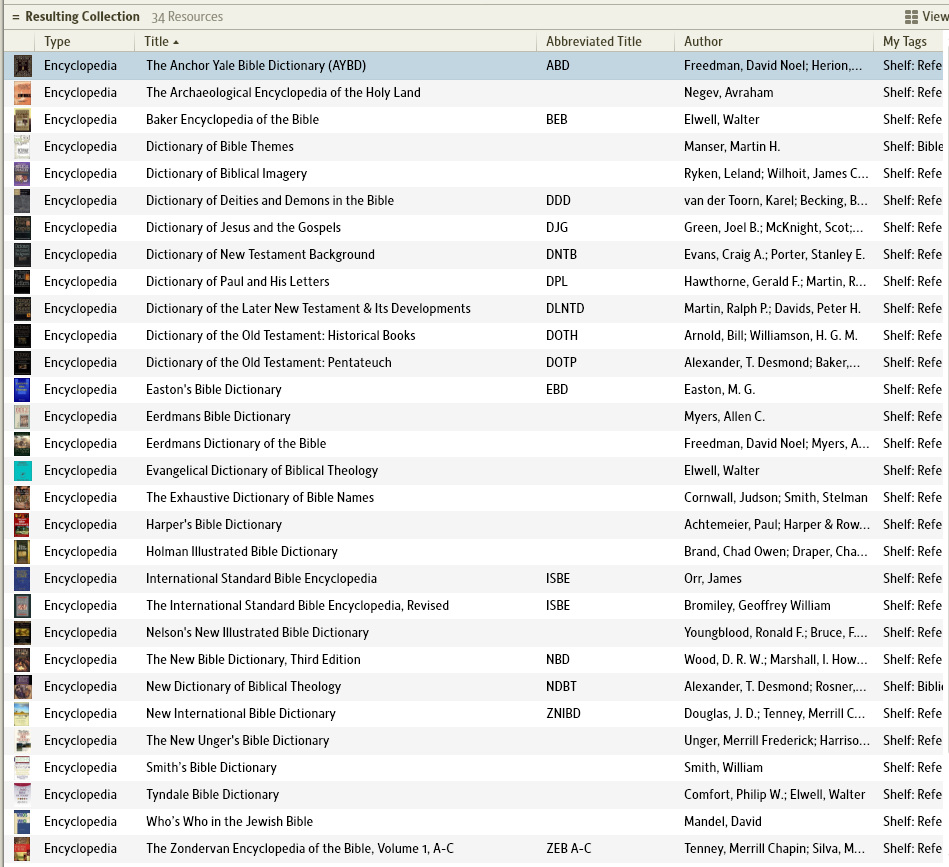Viewport: 949px width, 867px height.
Task: Click the Dictionary of Jesus and the Gospels cover icon
Action: tap(22, 227)
